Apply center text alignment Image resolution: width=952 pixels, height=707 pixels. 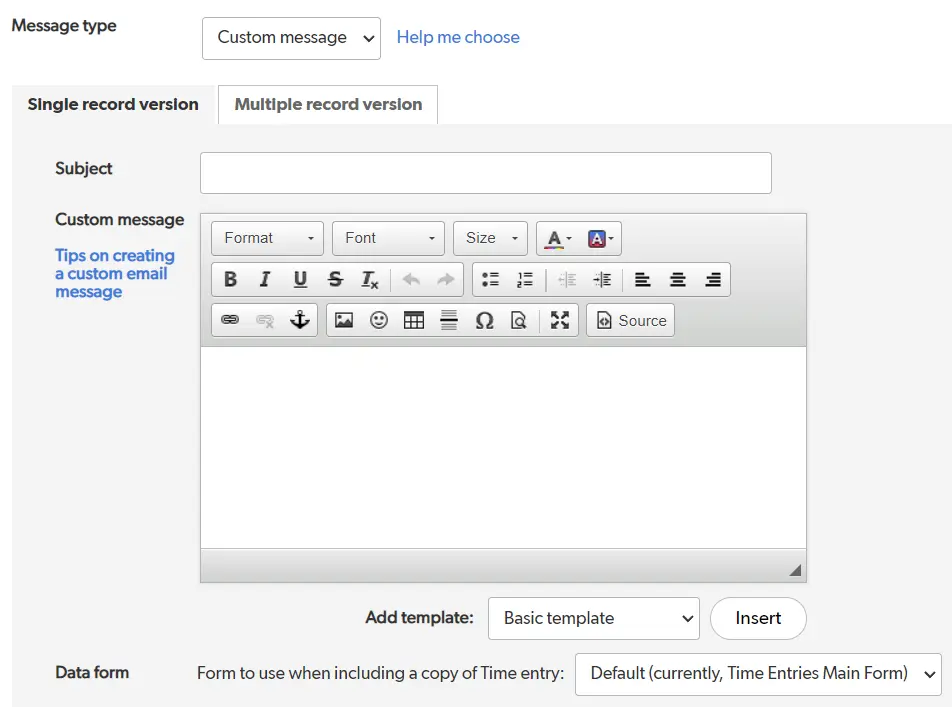tap(678, 279)
